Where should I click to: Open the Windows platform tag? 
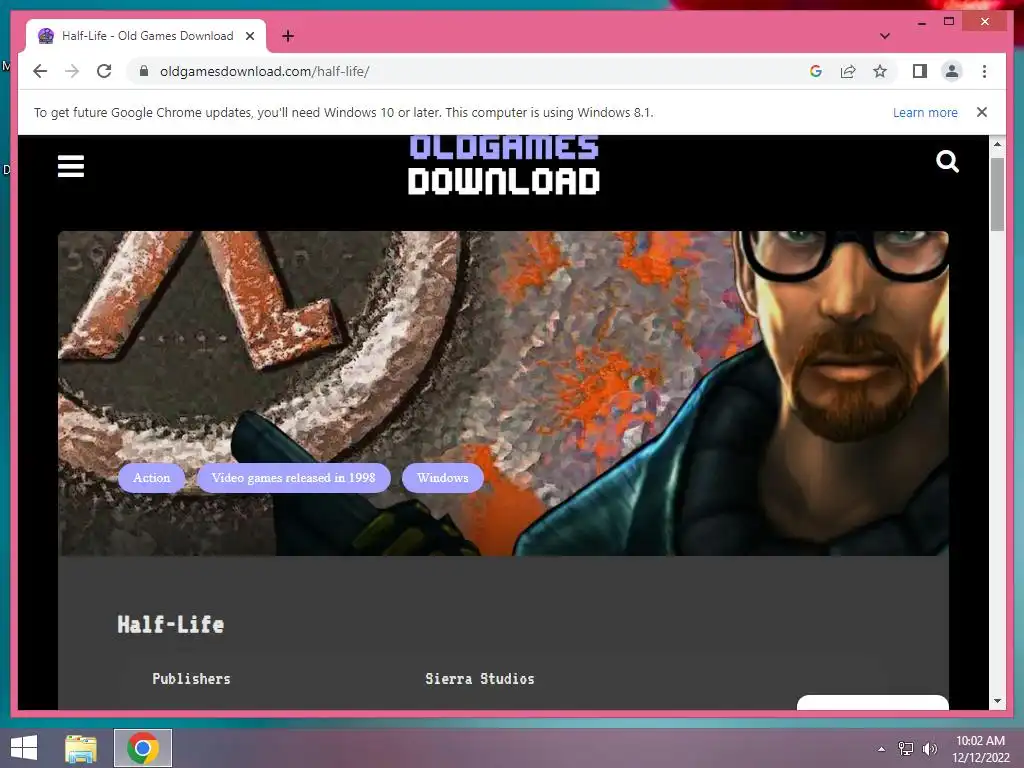click(x=443, y=478)
